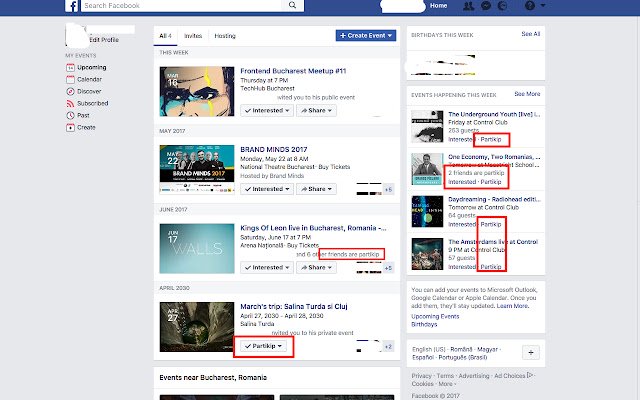Click Buy Tickets for BRAND MINDS 2017
Viewport: 640px width, 400px height.
click(x=334, y=167)
